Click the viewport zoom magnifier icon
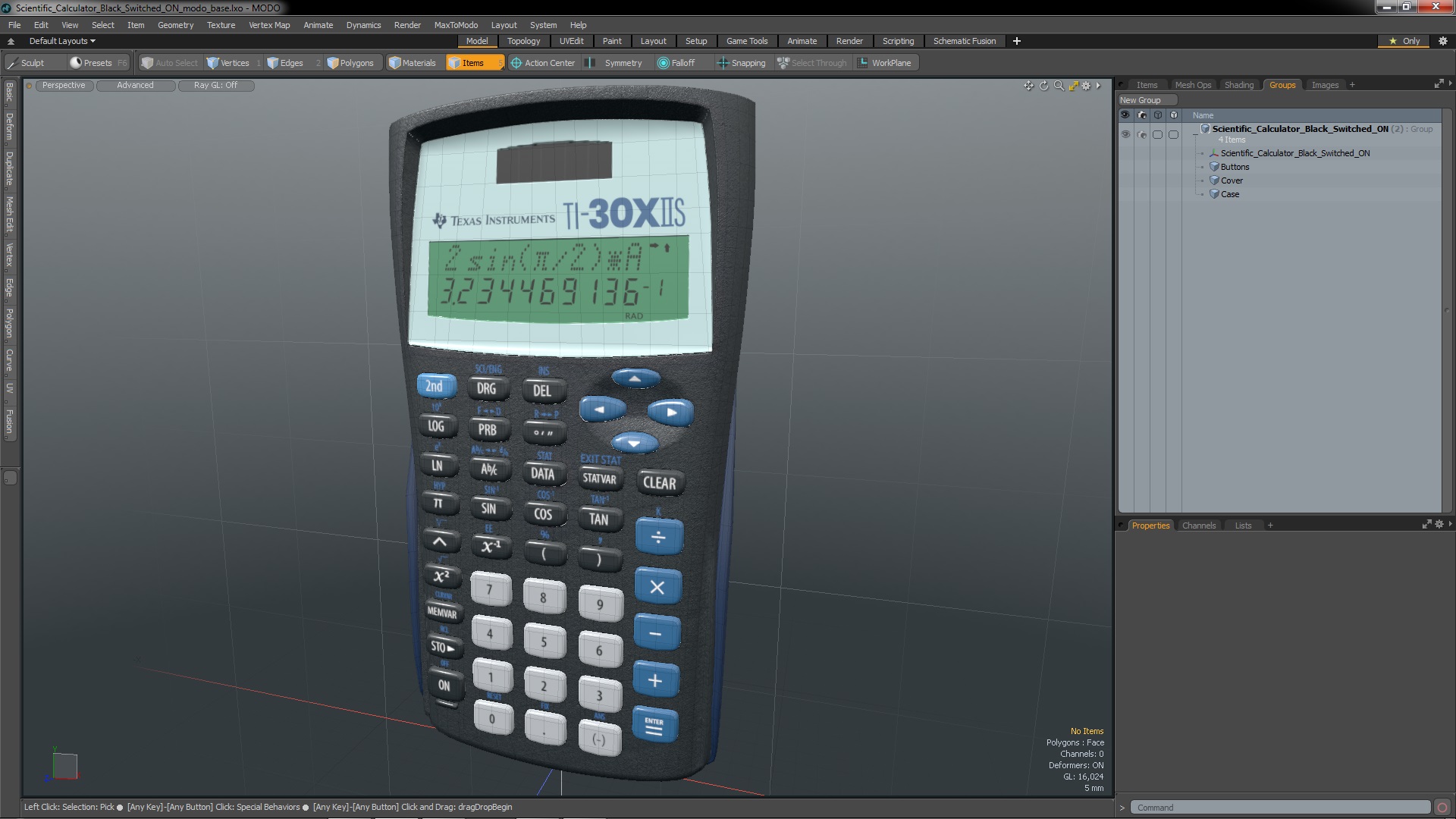The image size is (1456, 819). click(1059, 86)
